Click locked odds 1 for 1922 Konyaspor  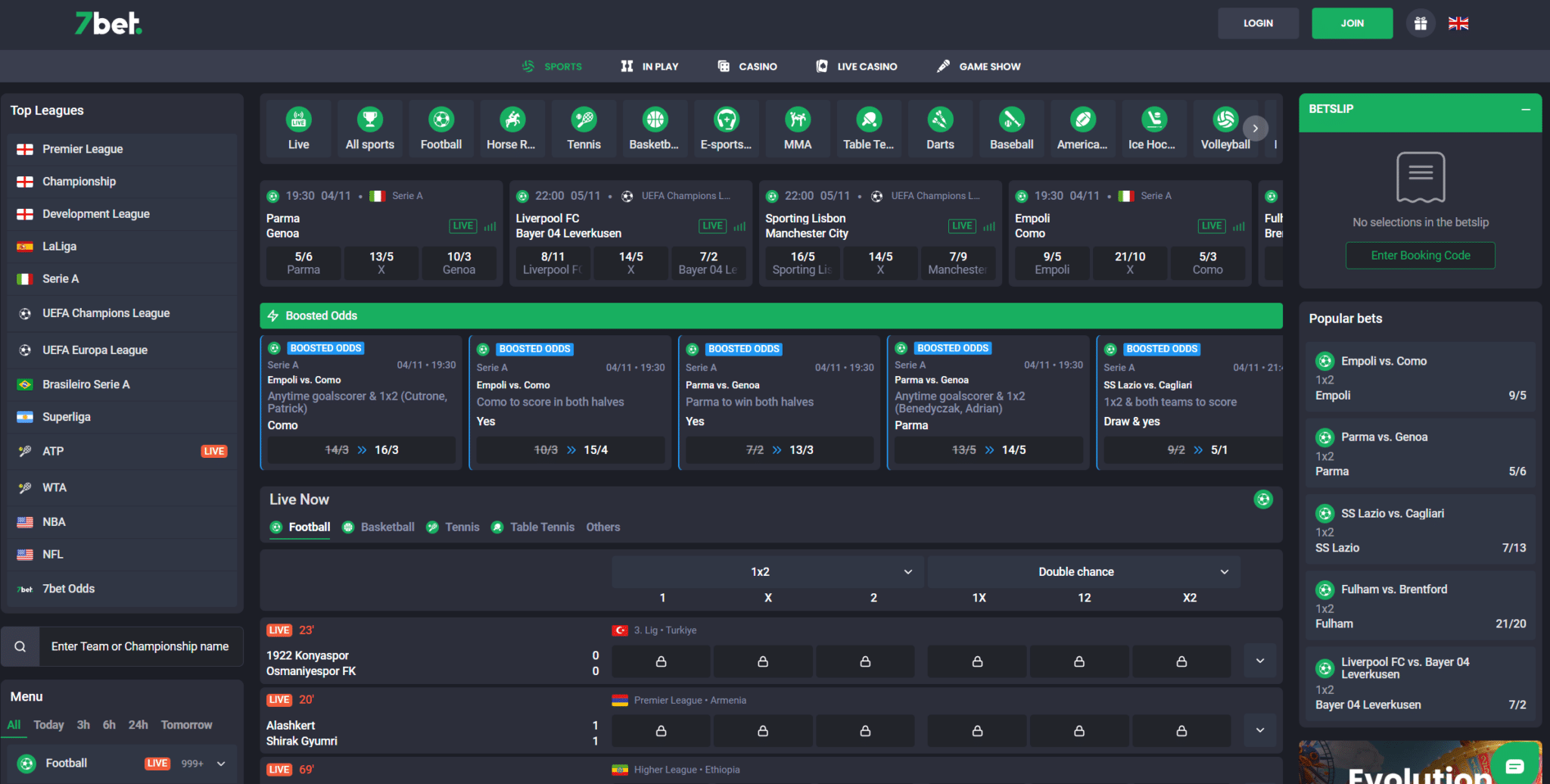click(661, 661)
